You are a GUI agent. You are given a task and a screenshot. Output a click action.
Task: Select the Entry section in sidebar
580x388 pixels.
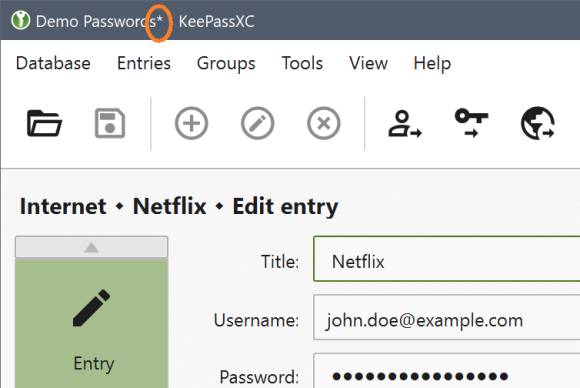coord(91,323)
